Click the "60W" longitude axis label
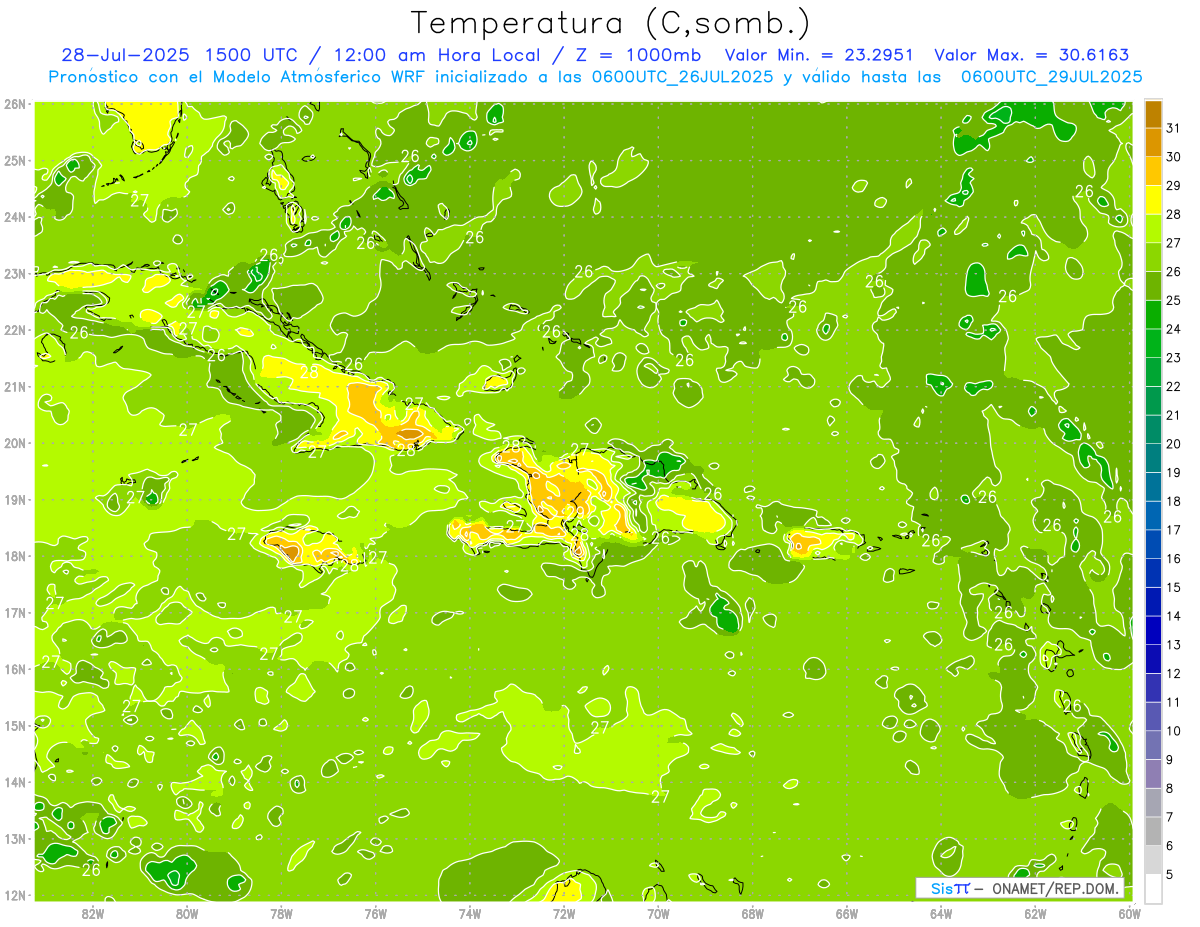This screenshot has width=1200, height=927. 1129,913
